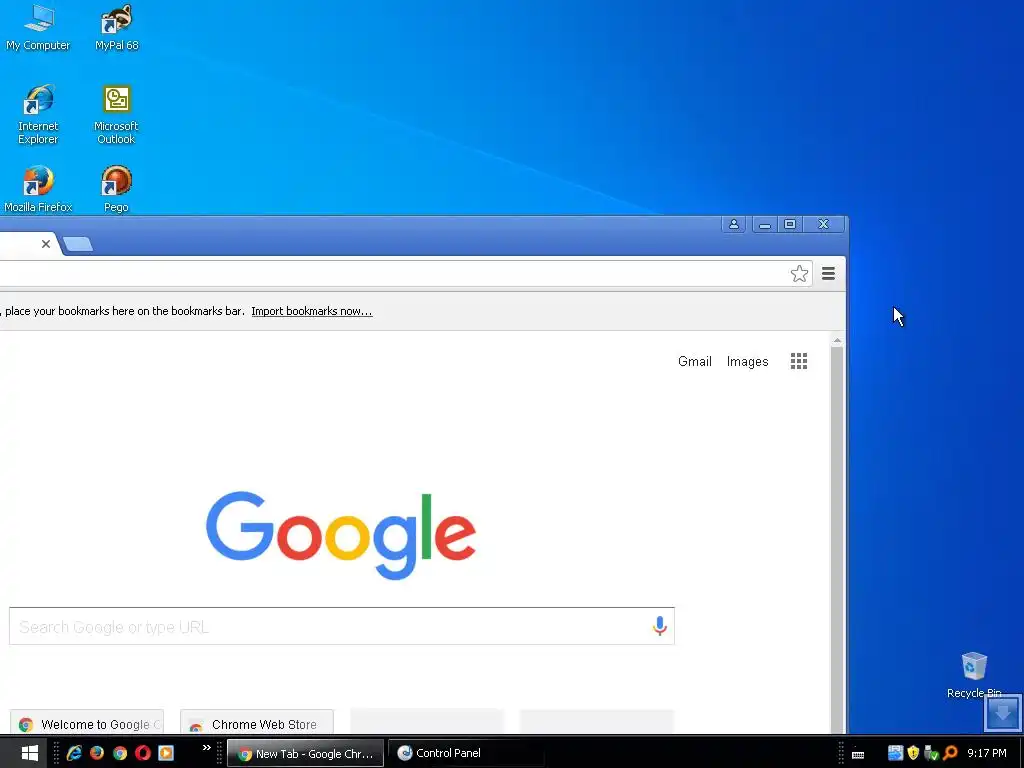
Task: Bookmark this page with the star icon
Action: coord(799,274)
